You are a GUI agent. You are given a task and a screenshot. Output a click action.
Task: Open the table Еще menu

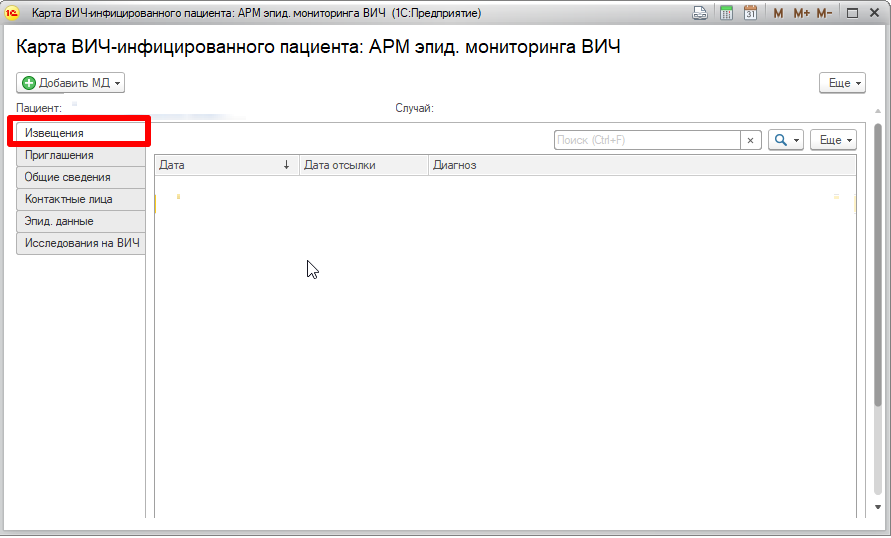click(833, 140)
